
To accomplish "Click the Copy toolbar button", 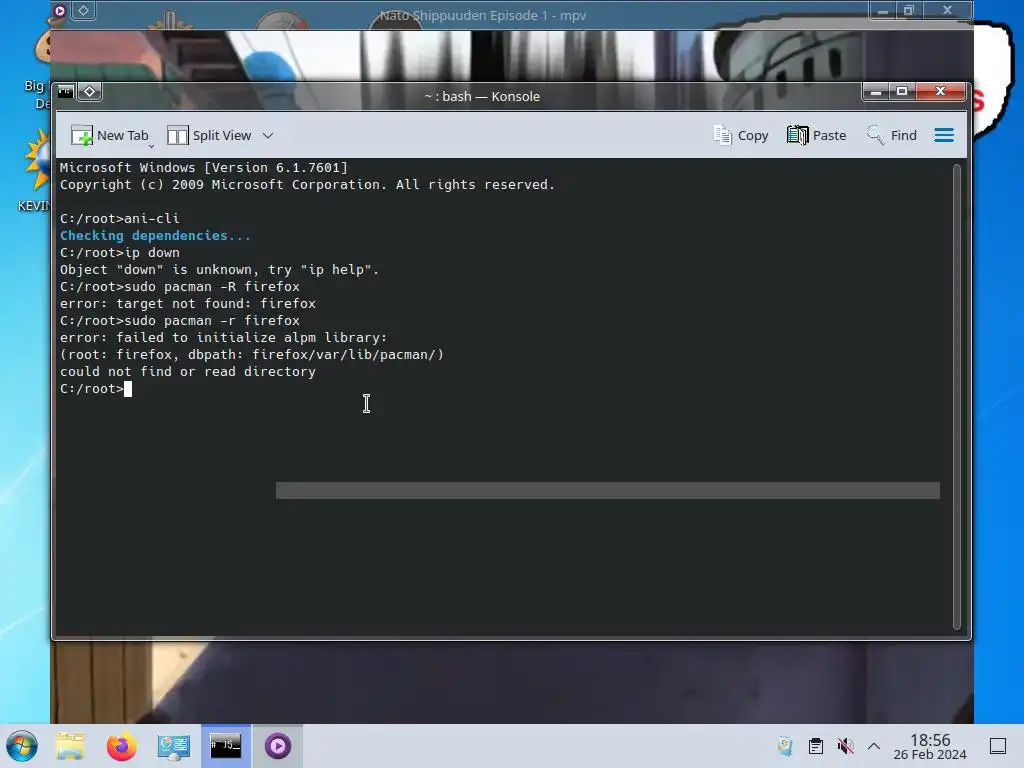I will click(741, 135).
